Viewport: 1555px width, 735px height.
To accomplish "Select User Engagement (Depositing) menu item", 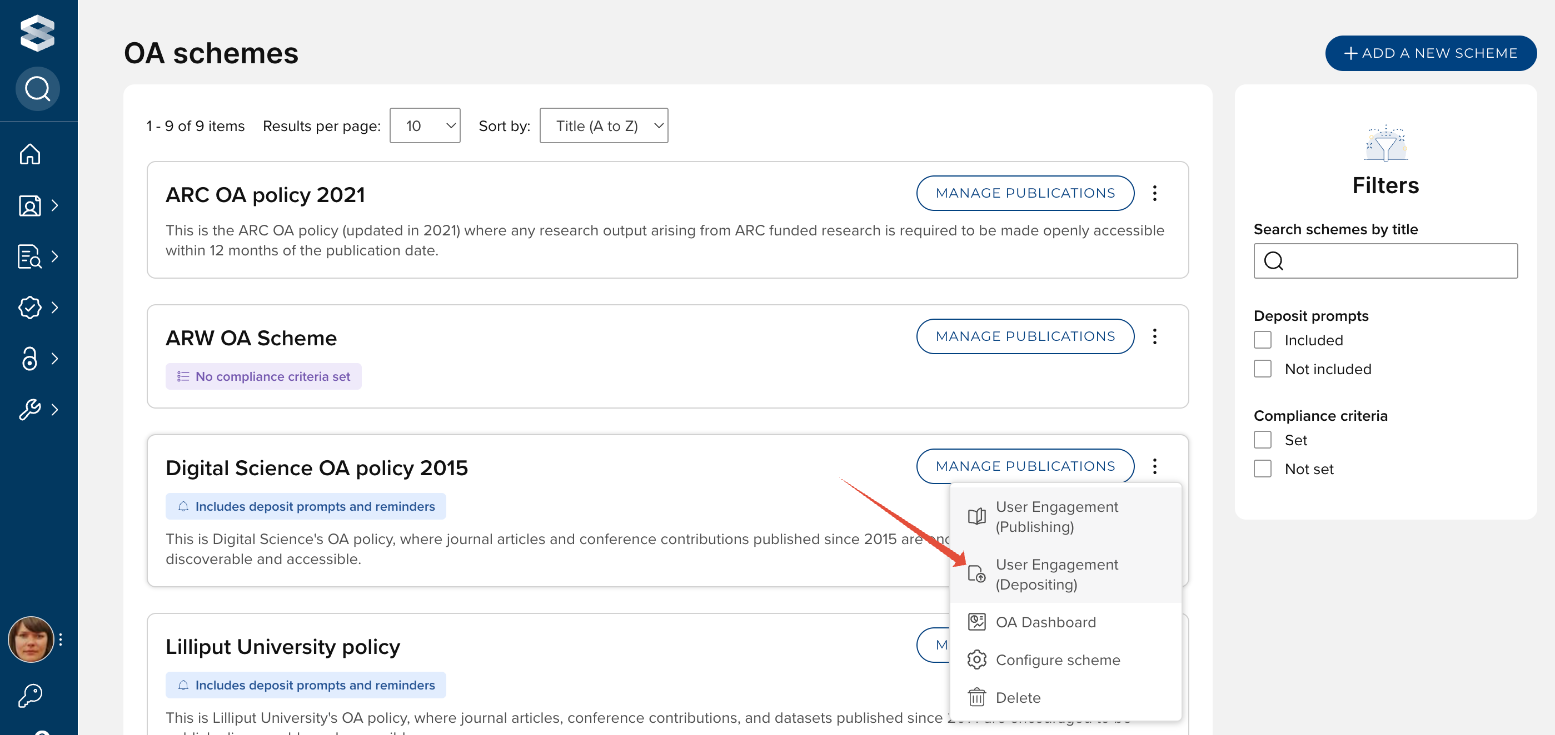I will coord(1057,574).
